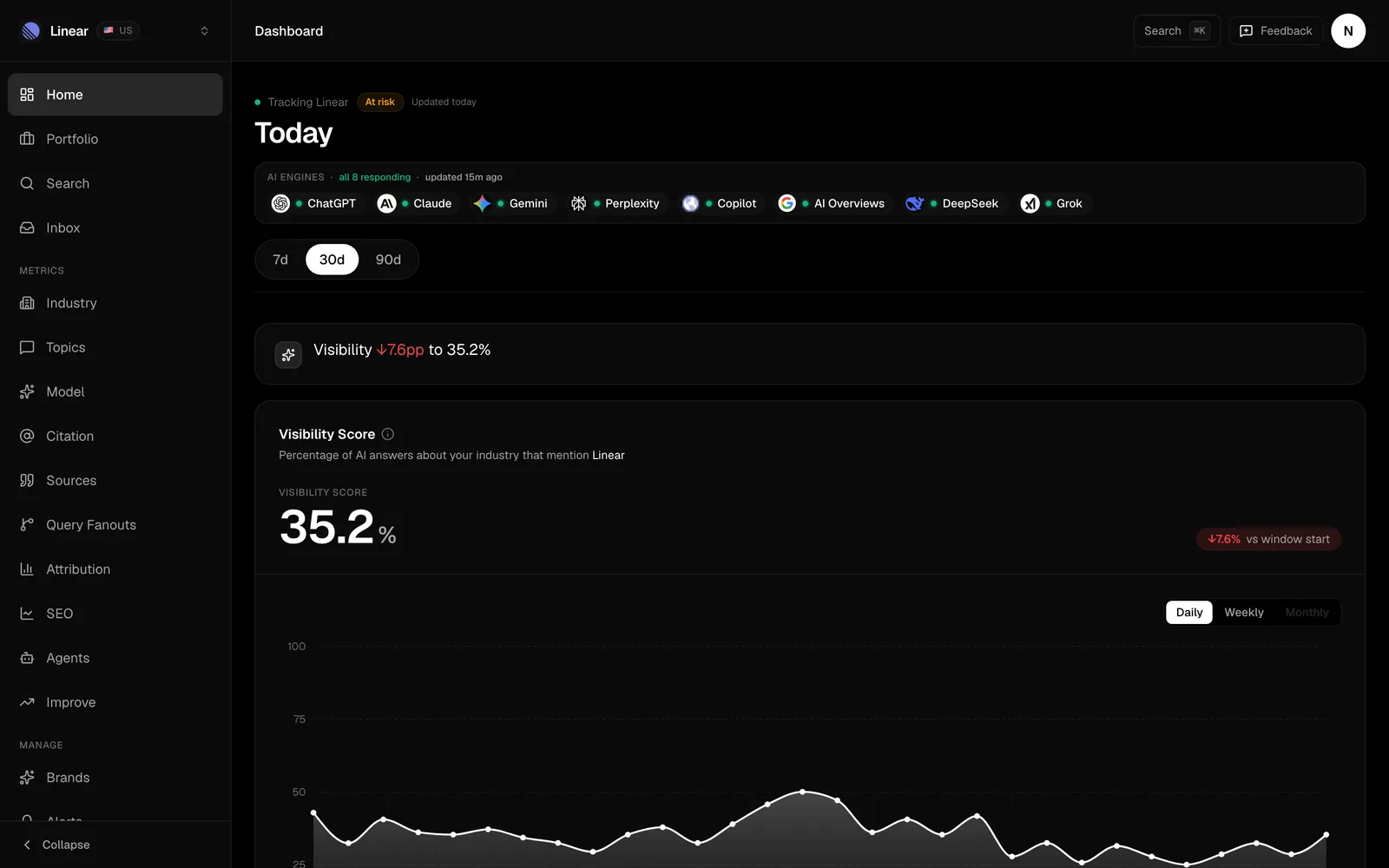Select the 7d time range
Viewport: 1389px width, 868px height.
point(280,260)
